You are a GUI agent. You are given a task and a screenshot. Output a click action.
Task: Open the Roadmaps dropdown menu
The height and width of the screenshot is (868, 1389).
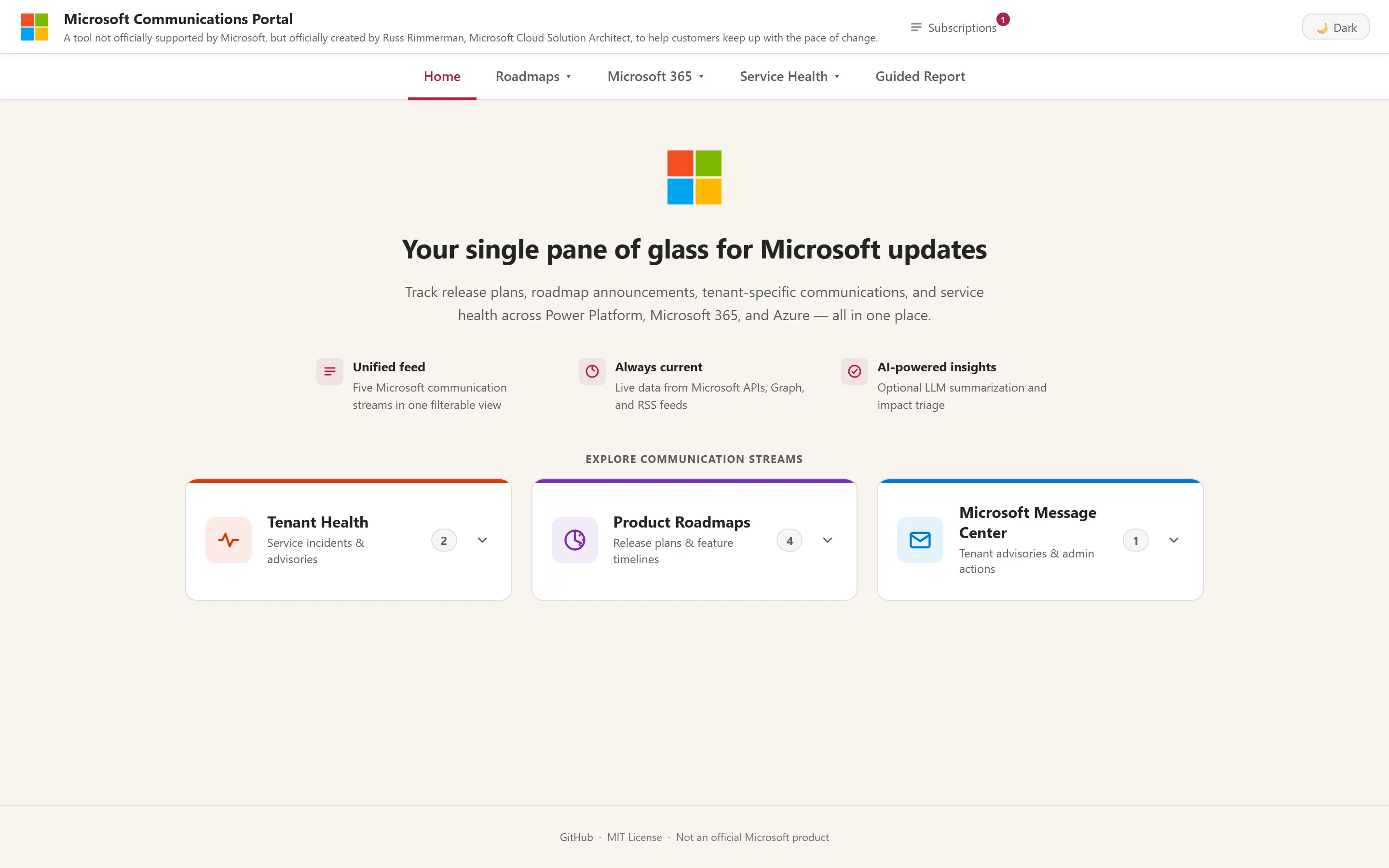point(533,76)
